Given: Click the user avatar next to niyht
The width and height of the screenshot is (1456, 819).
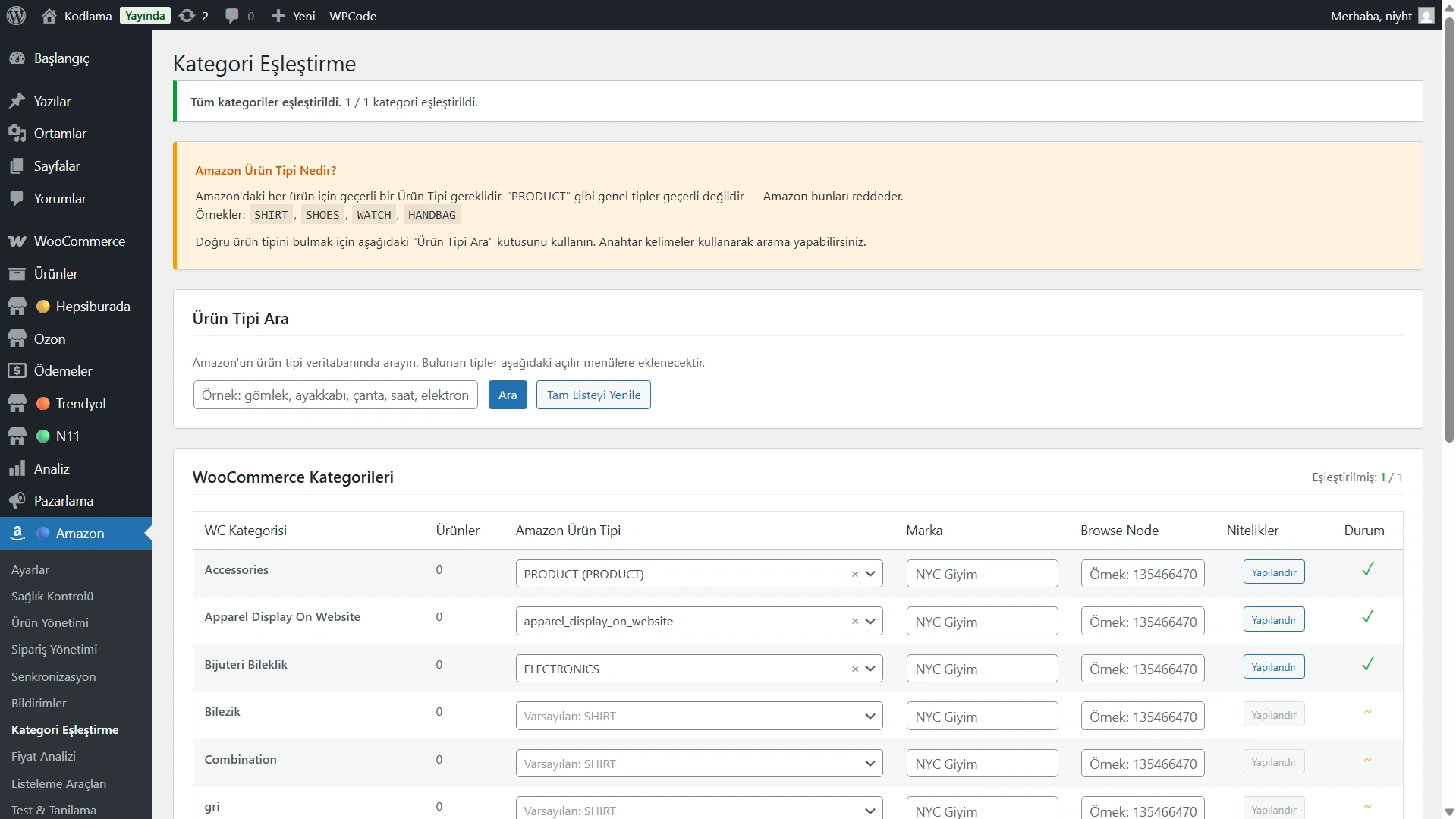Looking at the screenshot, I should [x=1426, y=16].
